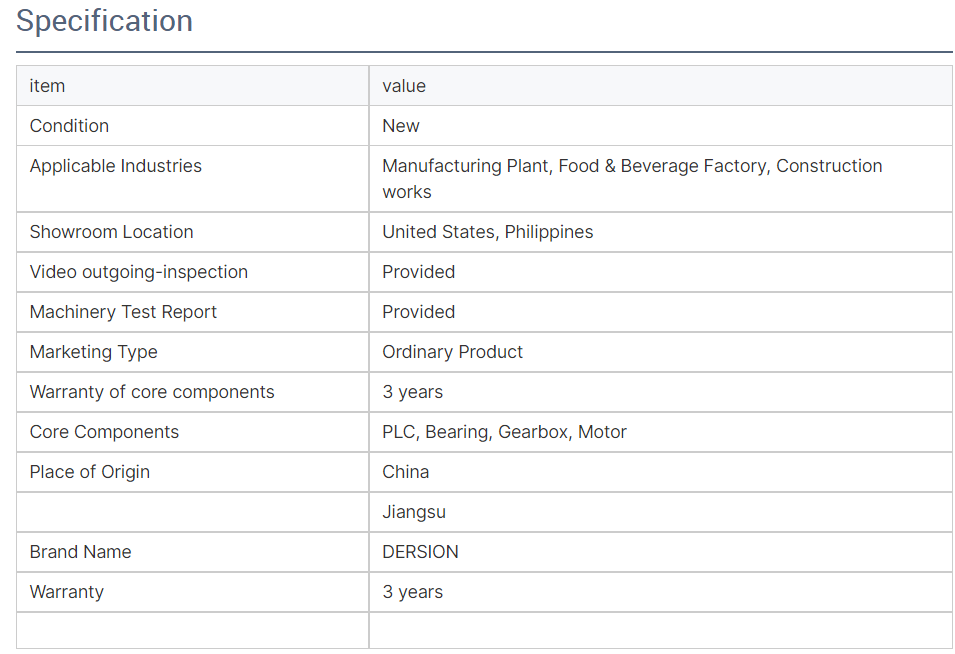
Task: Select the Brand Name label
Action: (x=80, y=552)
